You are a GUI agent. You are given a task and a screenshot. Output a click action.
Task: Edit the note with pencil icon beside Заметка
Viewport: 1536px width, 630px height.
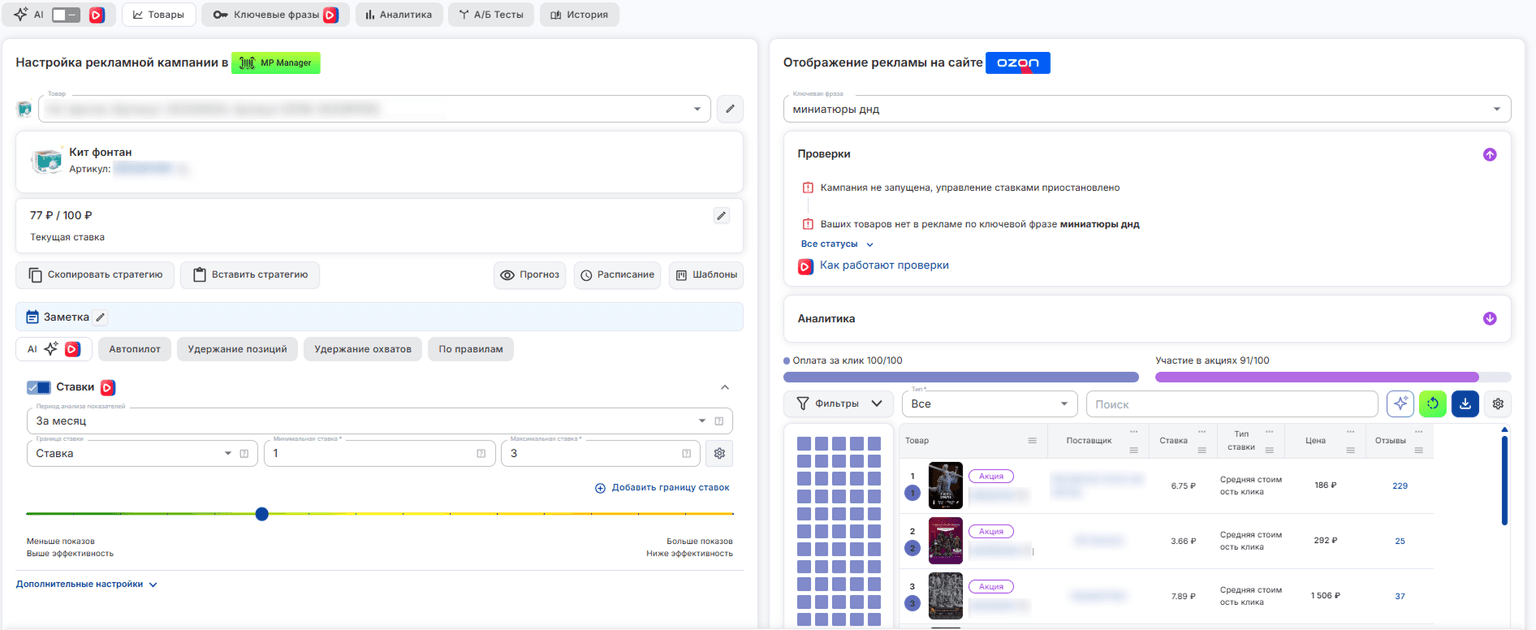(x=100, y=317)
